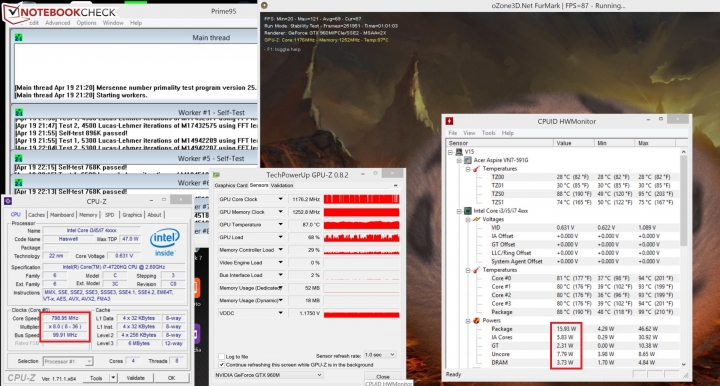Click the Prime95 Main thread window icon
This screenshot has width=720, height=386.
coord(18,38)
